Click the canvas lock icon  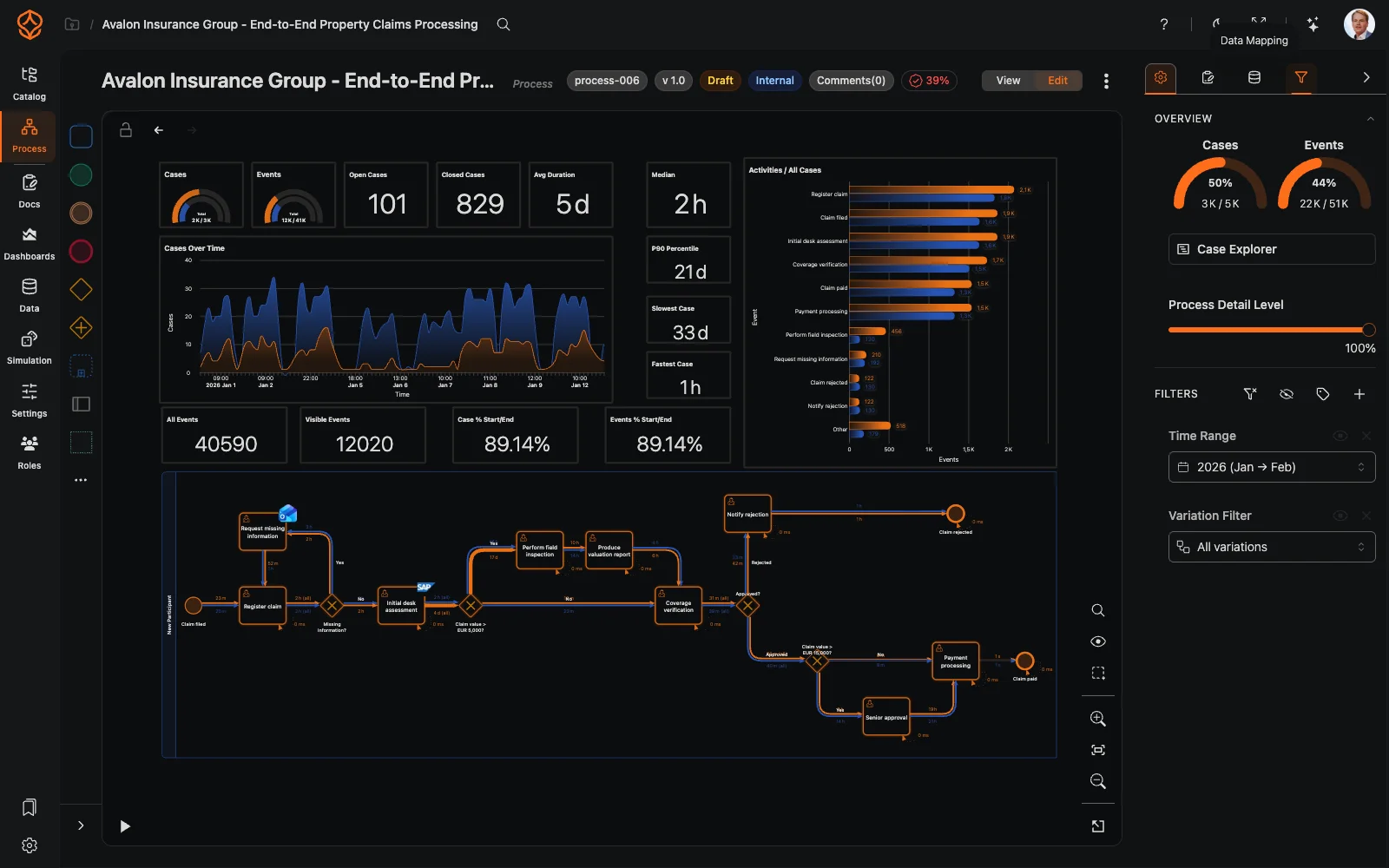(x=126, y=129)
